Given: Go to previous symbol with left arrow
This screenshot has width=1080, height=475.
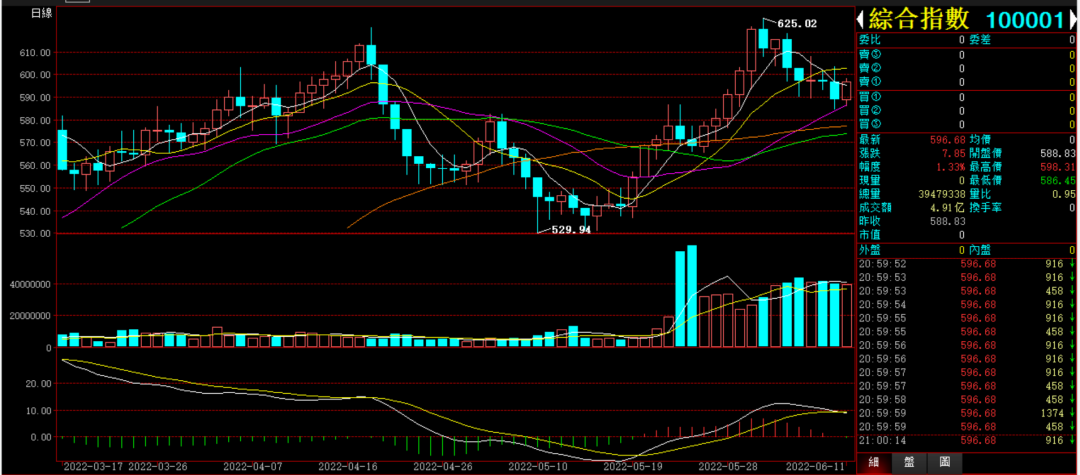Looking at the screenshot, I should tap(860, 19).
